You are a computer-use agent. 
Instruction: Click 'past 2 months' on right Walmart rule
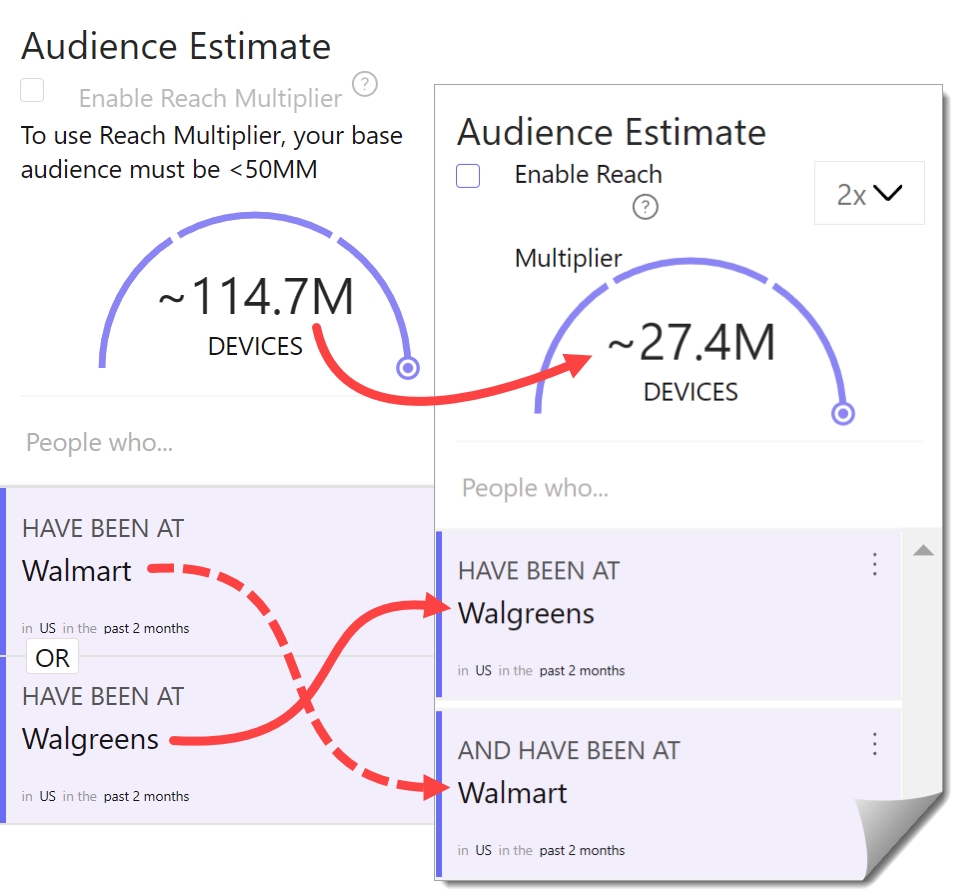(x=582, y=850)
